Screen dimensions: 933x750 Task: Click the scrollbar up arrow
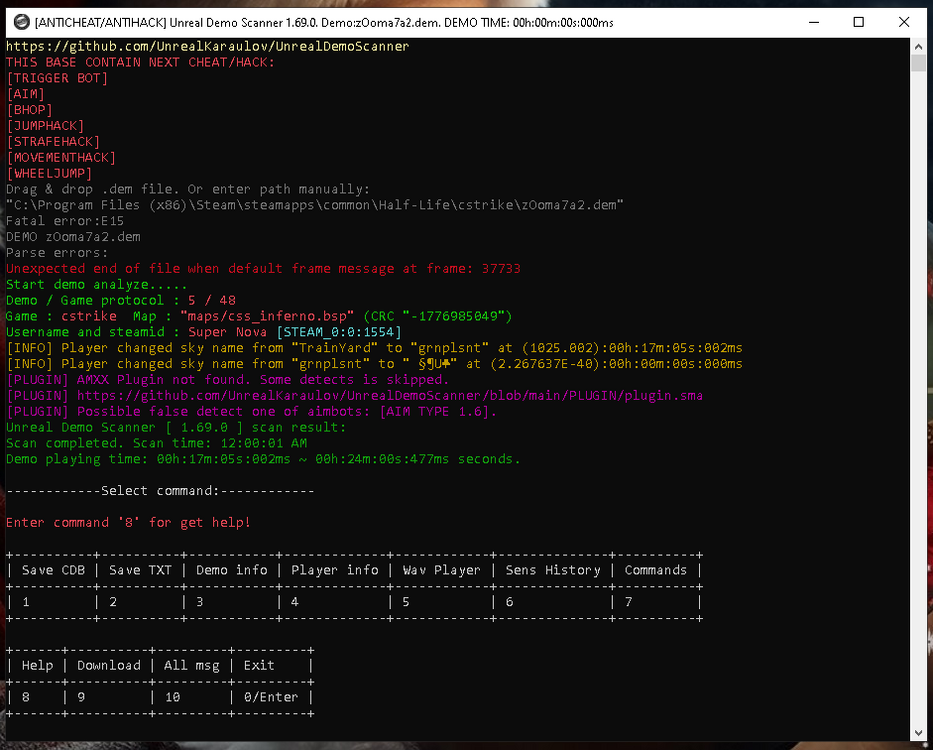[919, 46]
